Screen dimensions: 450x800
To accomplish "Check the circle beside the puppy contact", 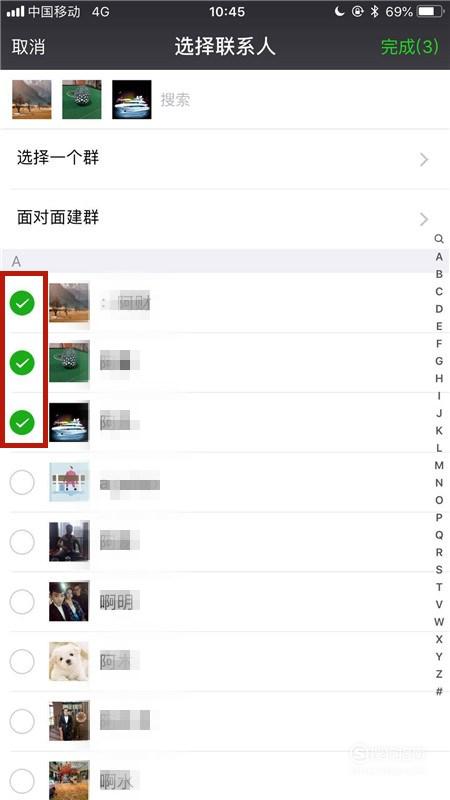I will (x=22, y=662).
